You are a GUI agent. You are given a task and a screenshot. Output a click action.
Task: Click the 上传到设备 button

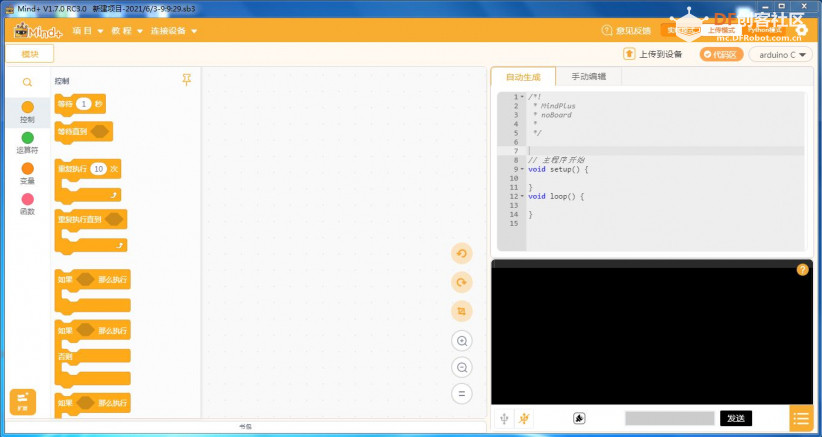pyautogui.click(x=653, y=54)
